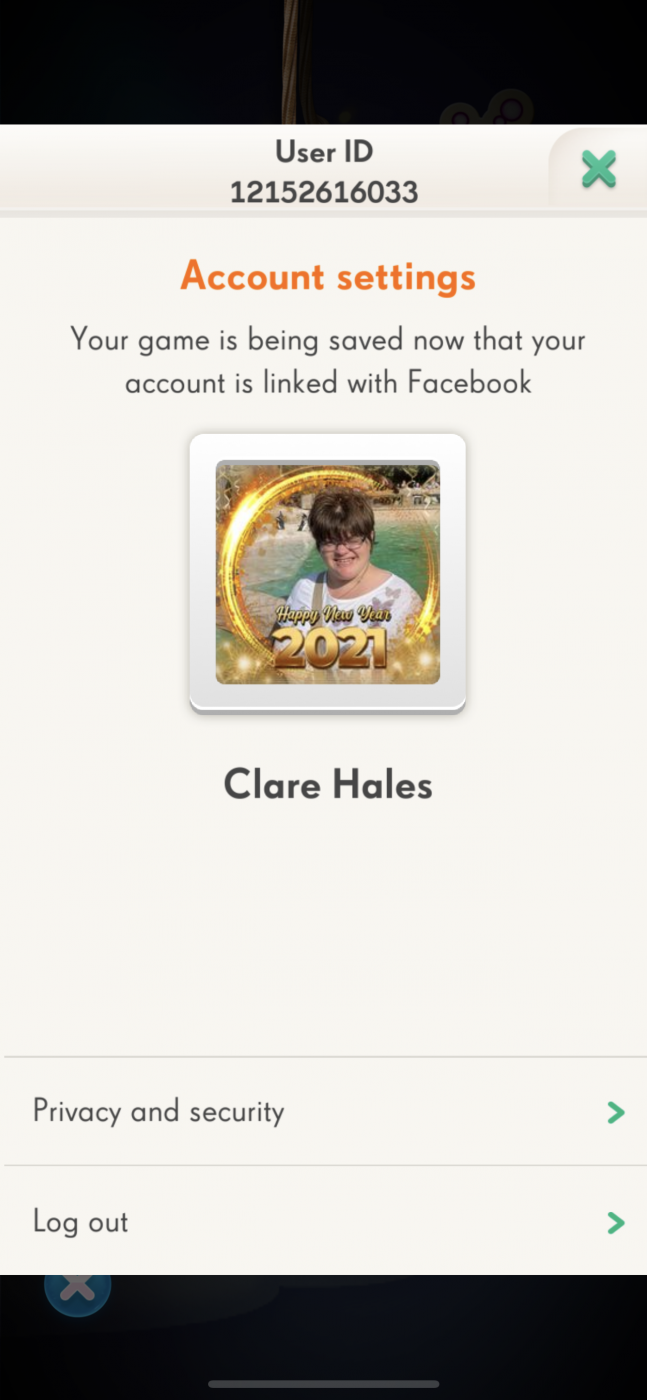Tap the "Your game is being saved" line

coord(328,340)
